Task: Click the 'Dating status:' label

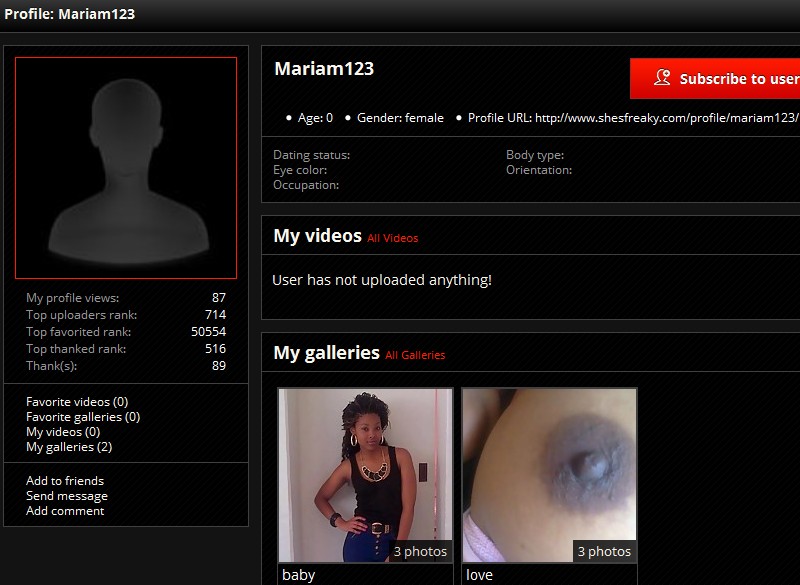Action: [x=312, y=155]
